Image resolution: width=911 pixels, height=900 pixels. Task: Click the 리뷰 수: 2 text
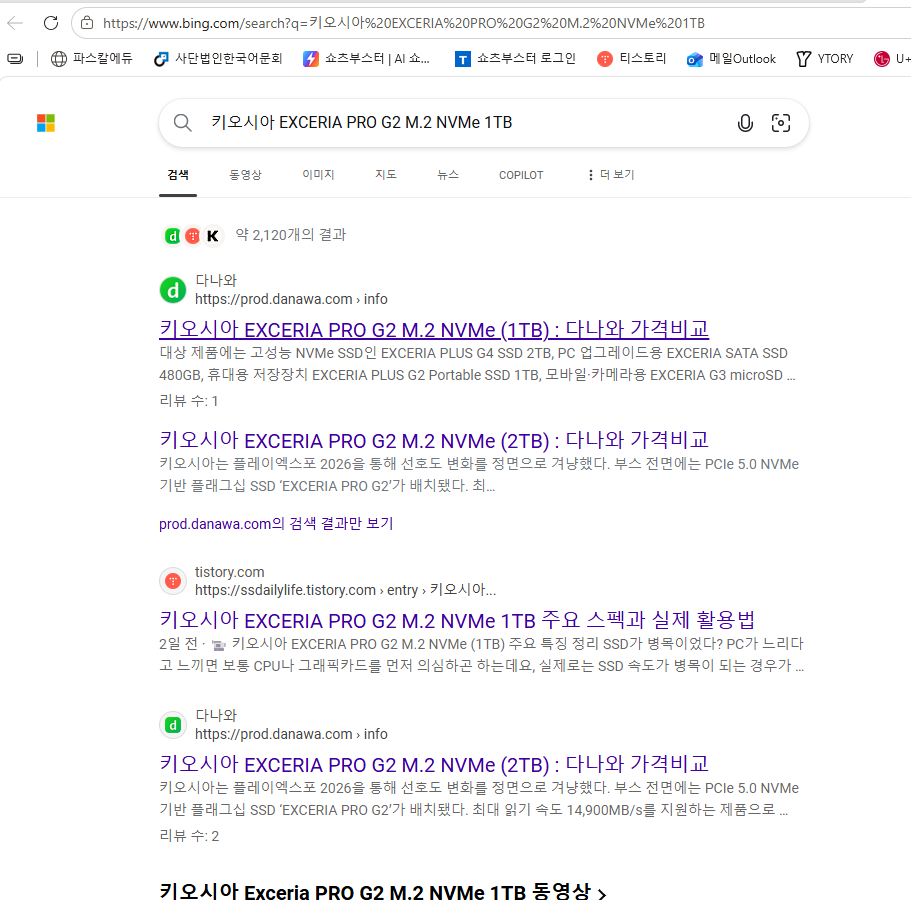click(x=189, y=836)
